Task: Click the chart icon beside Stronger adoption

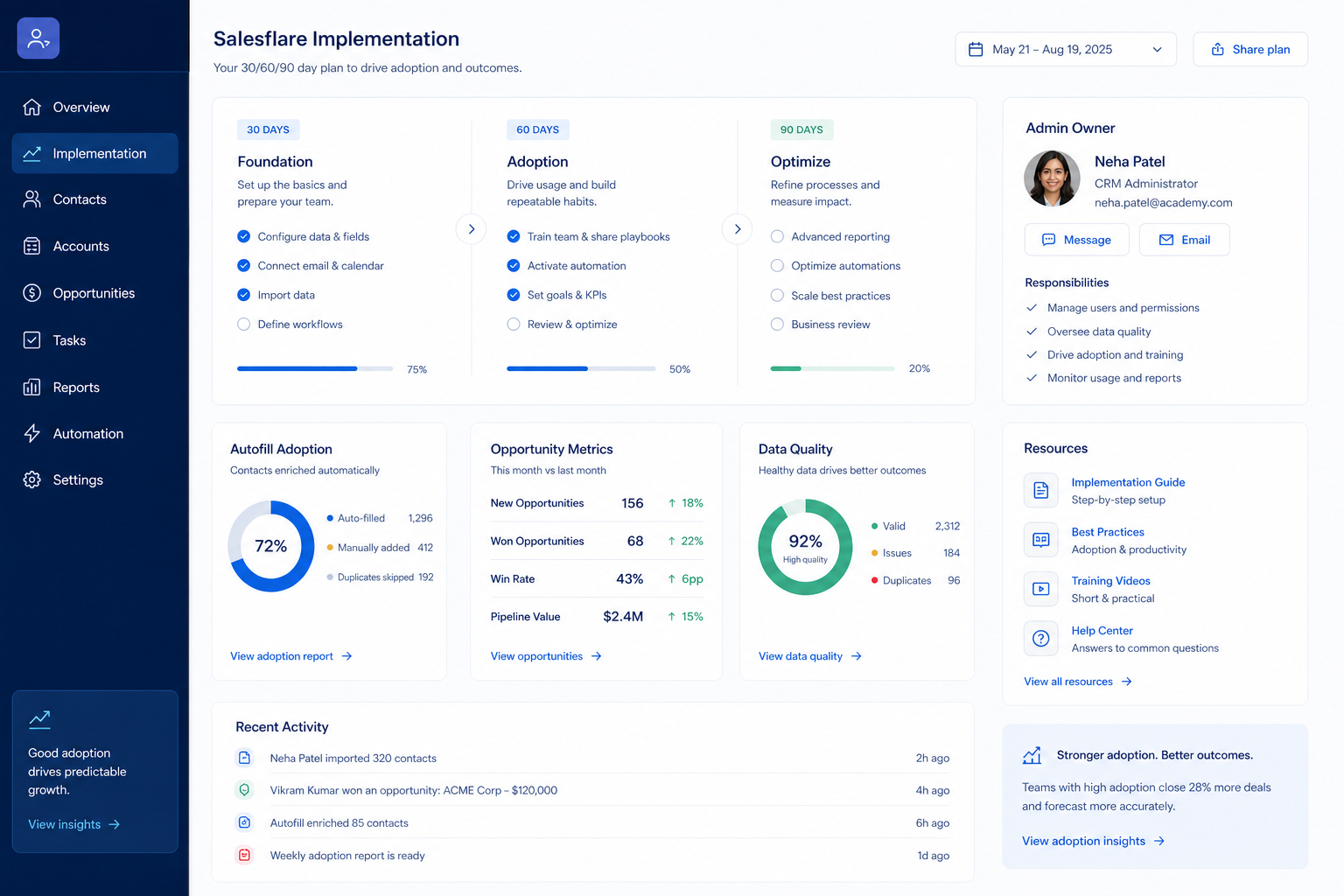Action: pos(1032,755)
